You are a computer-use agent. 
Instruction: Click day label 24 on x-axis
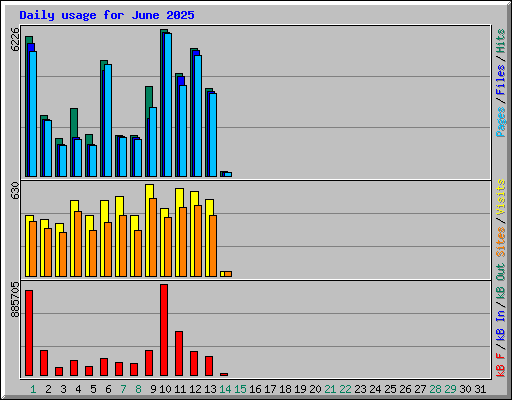[x=375, y=389]
